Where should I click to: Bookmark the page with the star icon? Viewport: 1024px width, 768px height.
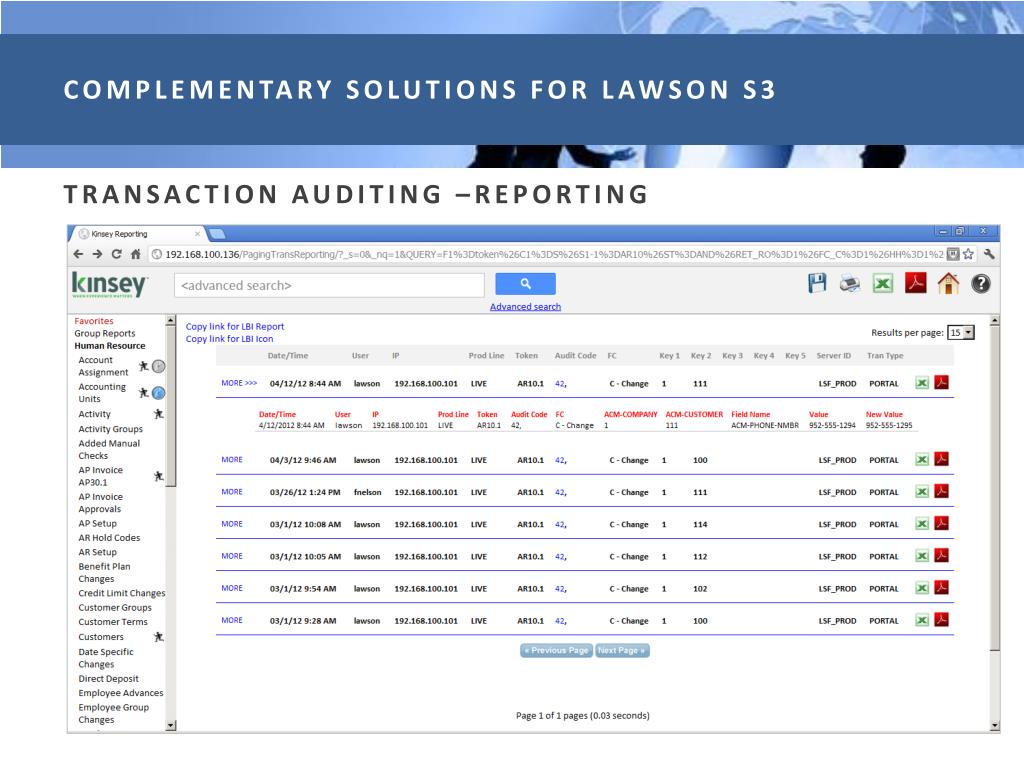[968, 254]
